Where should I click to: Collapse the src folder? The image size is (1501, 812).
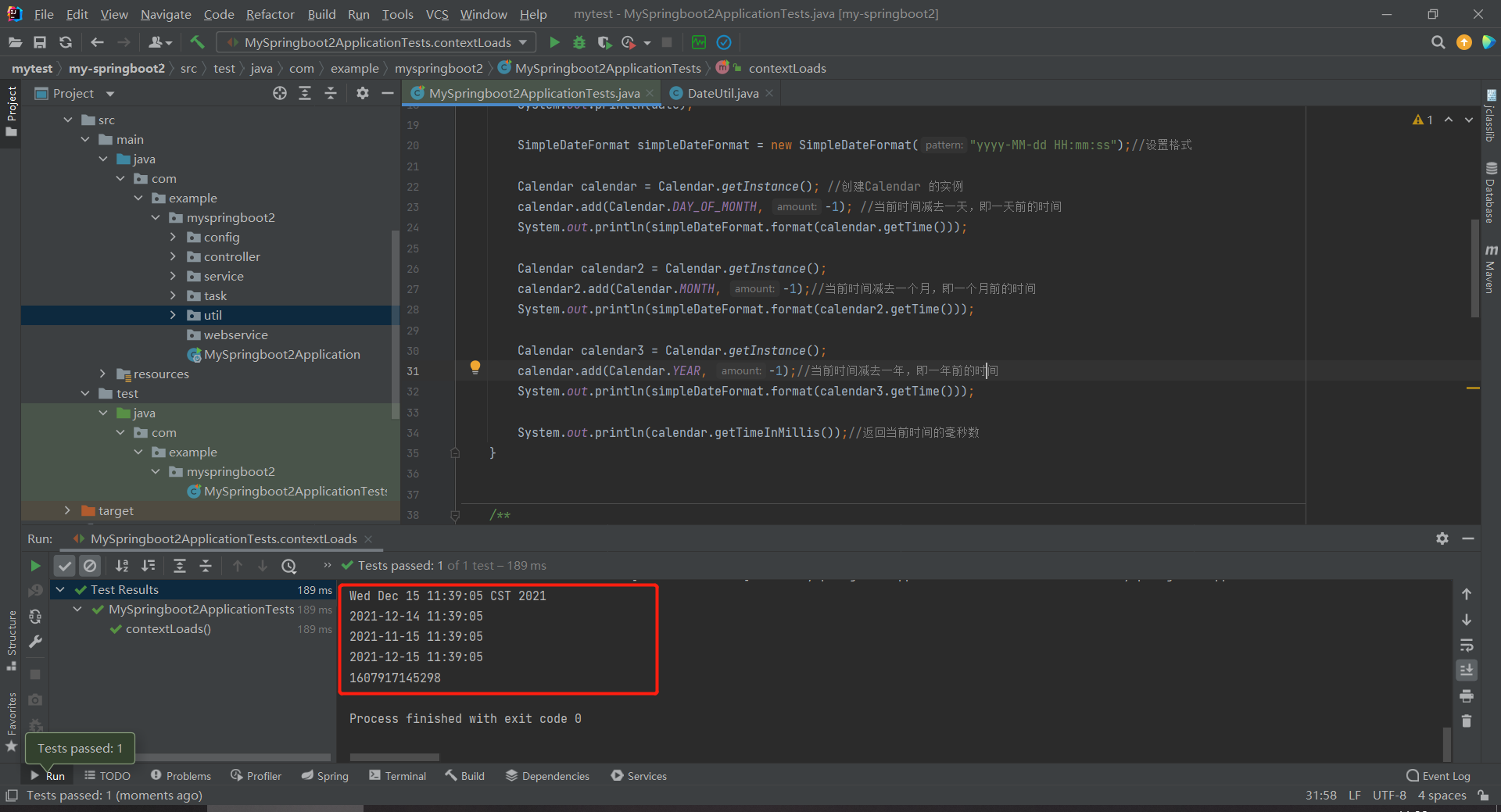tap(68, 120)
